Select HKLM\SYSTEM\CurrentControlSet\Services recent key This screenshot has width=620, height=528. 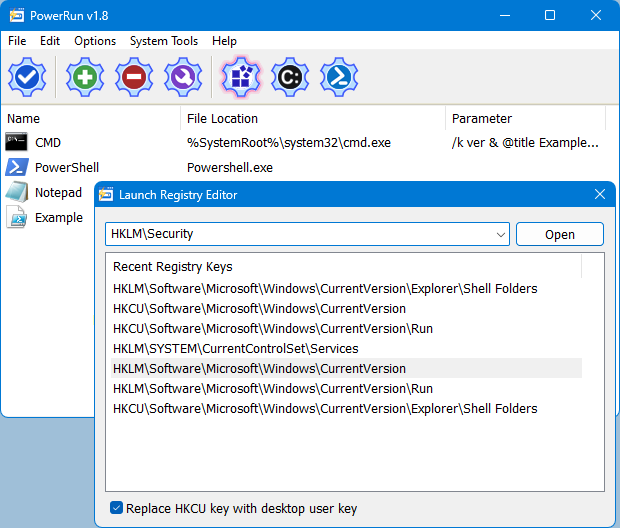pyautogui.click(x=235, y=348)
